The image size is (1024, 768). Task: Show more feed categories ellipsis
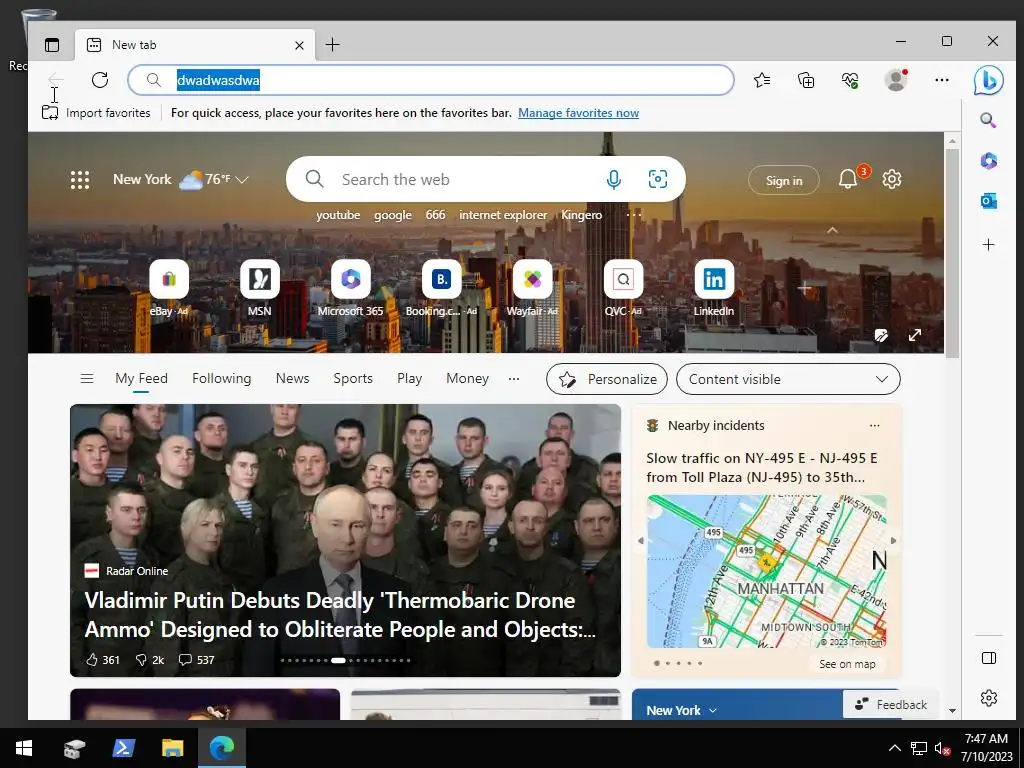click(514, 379)
